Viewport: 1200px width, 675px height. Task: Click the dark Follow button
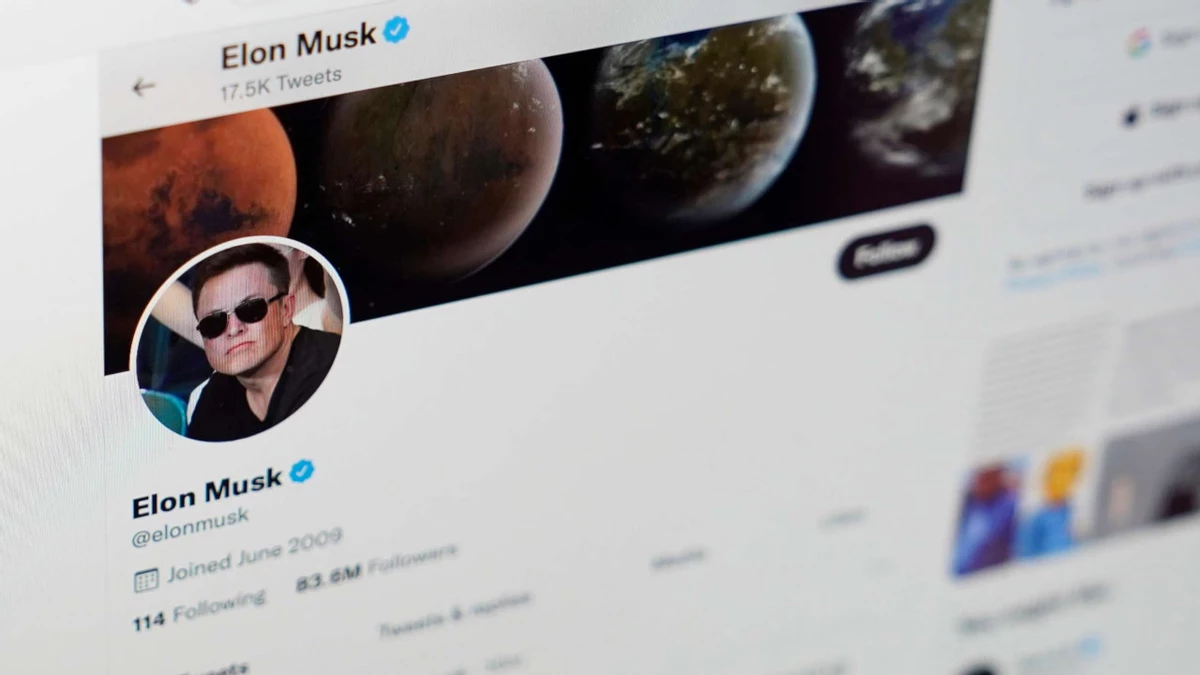point(886,250)
